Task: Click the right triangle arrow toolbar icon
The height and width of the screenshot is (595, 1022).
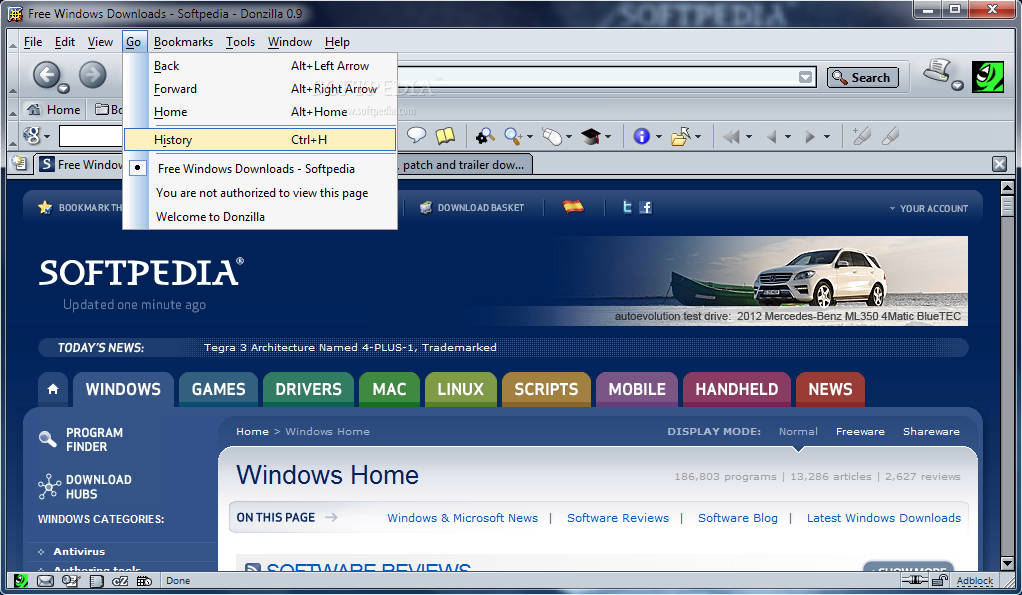Action: pos(810,137)
